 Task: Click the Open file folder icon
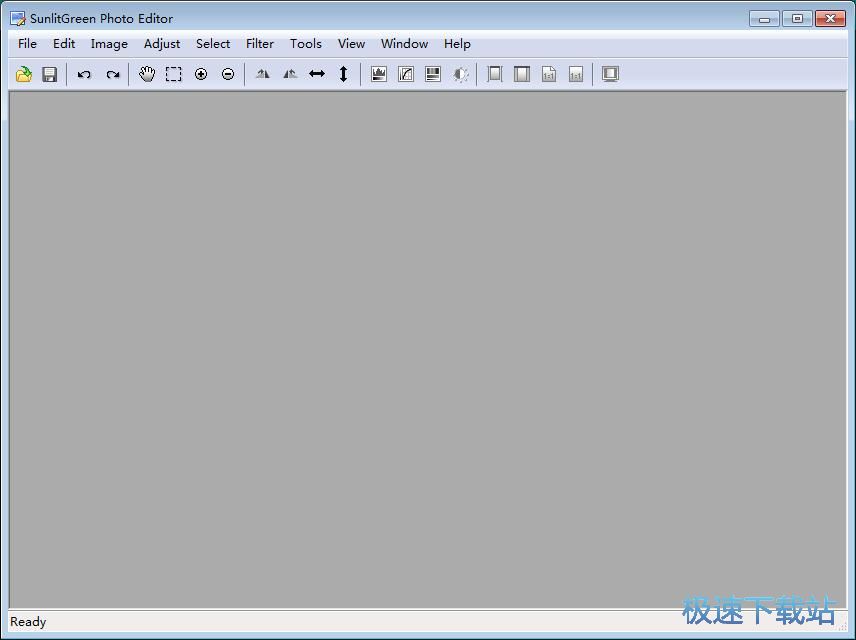tap(24, 74)
